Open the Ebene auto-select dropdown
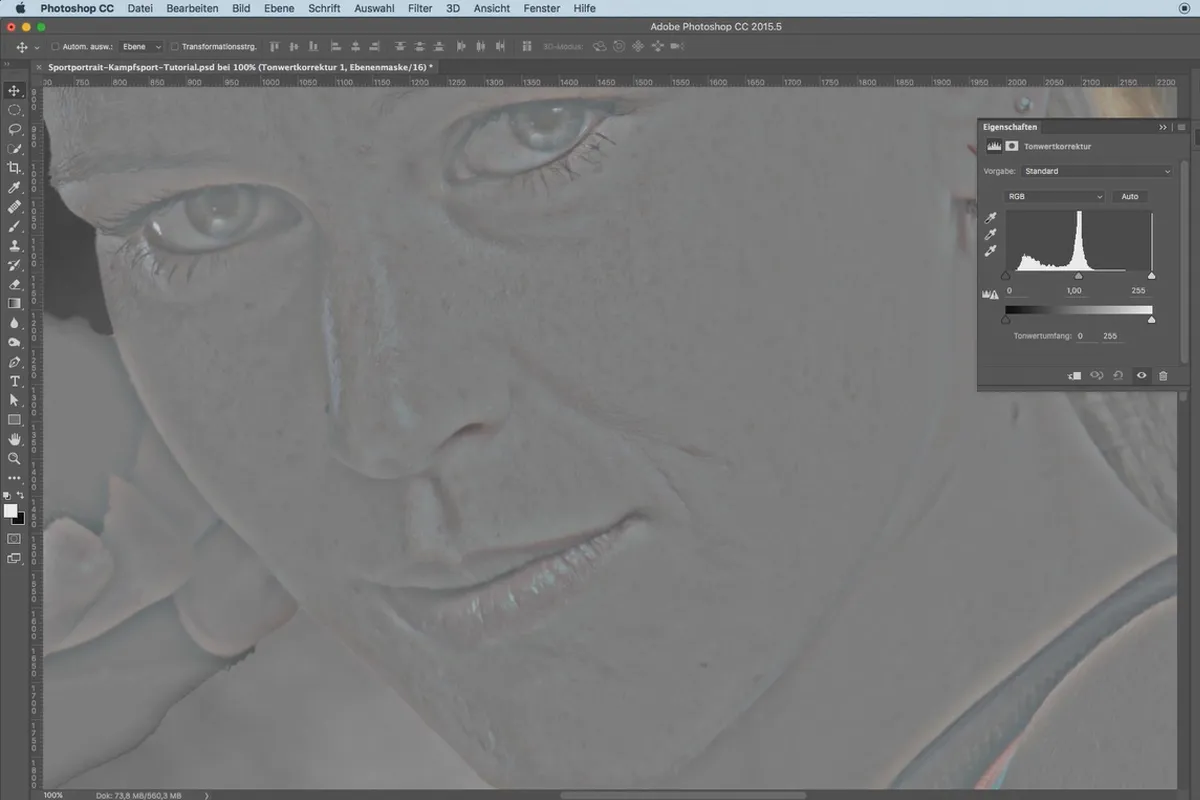The height and width of the screenshot is (800, 1200). click(x=141, y=46)
